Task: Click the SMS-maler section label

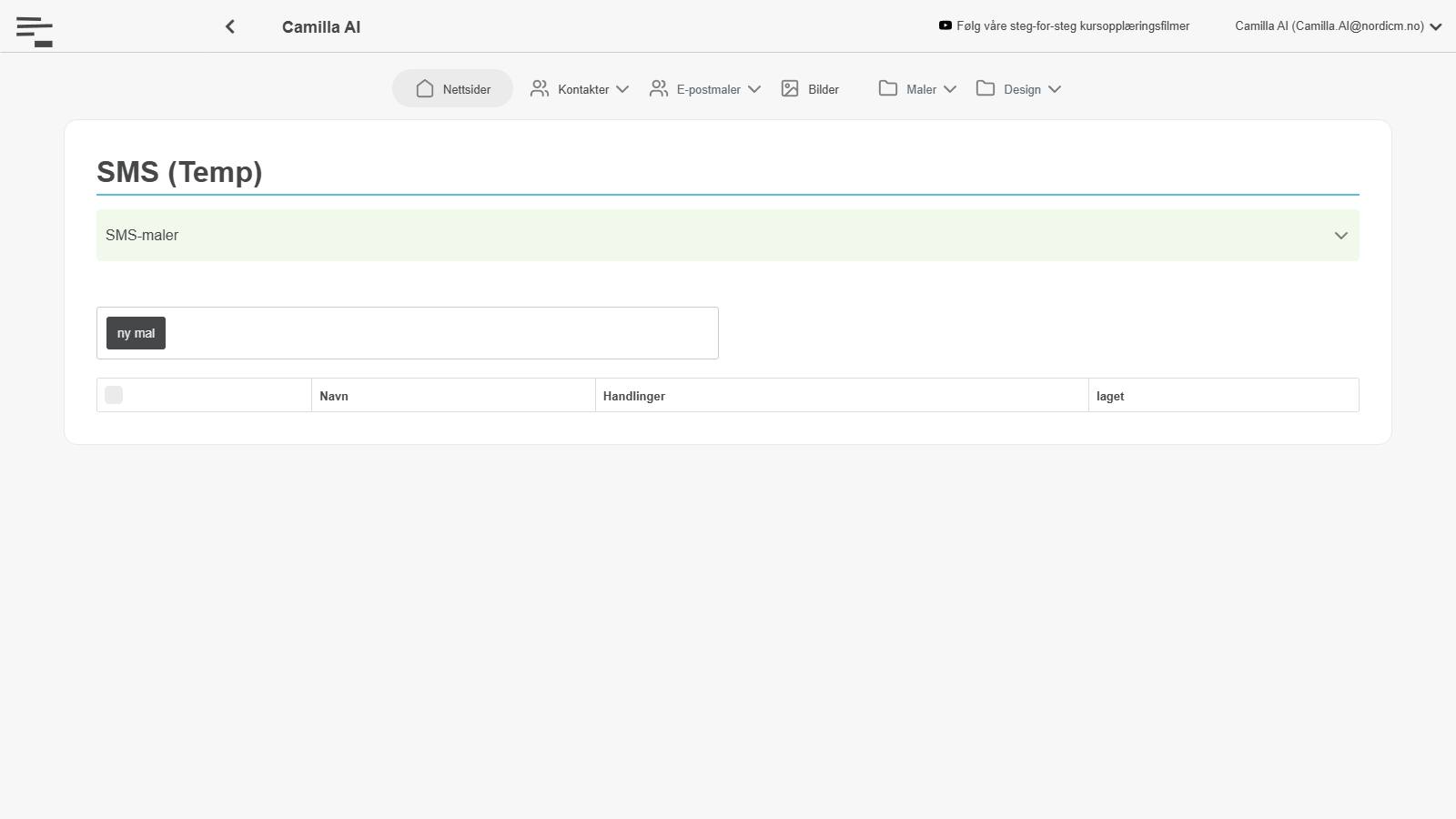Action: (142, 235)
